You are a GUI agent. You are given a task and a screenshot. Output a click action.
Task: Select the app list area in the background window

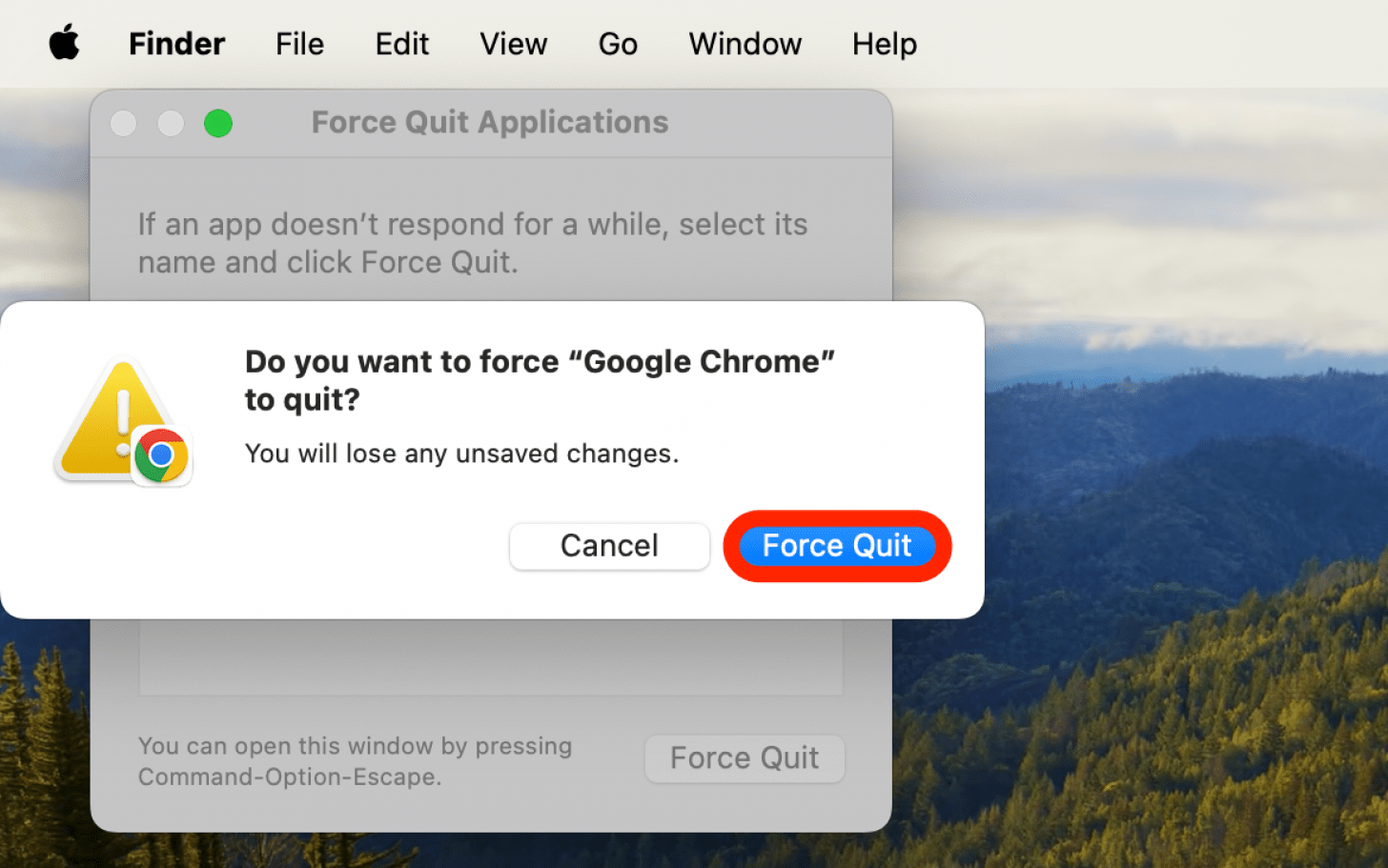pos(490,655)
